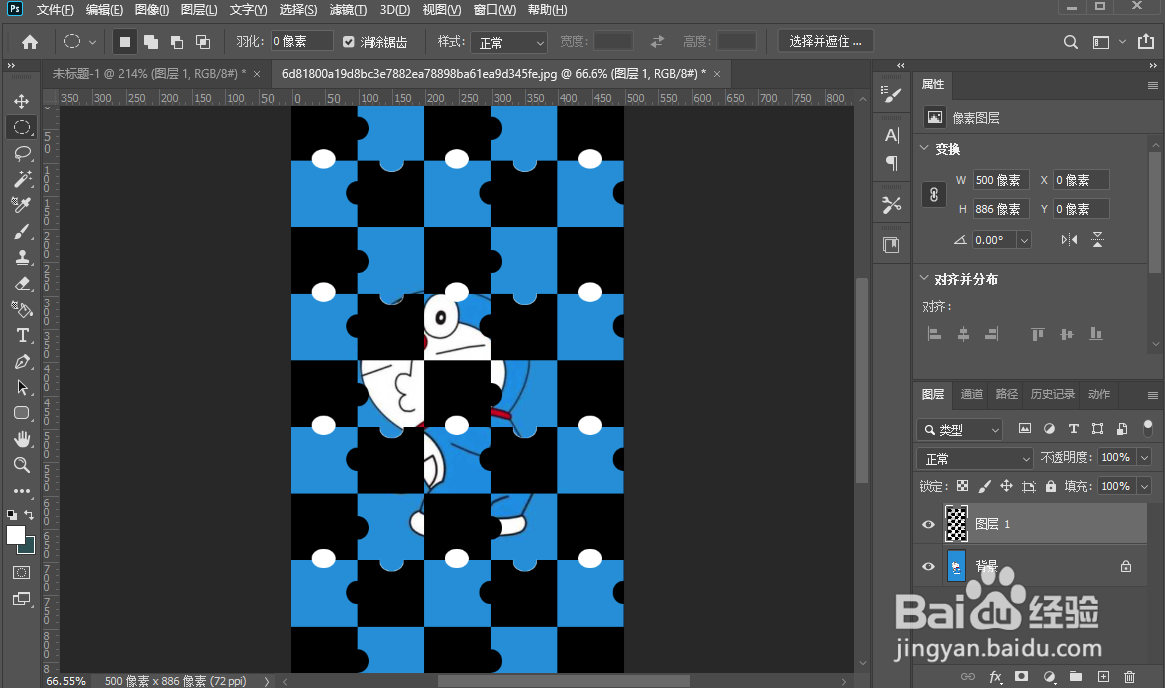Select the Eraser tool

pos(22,283)
